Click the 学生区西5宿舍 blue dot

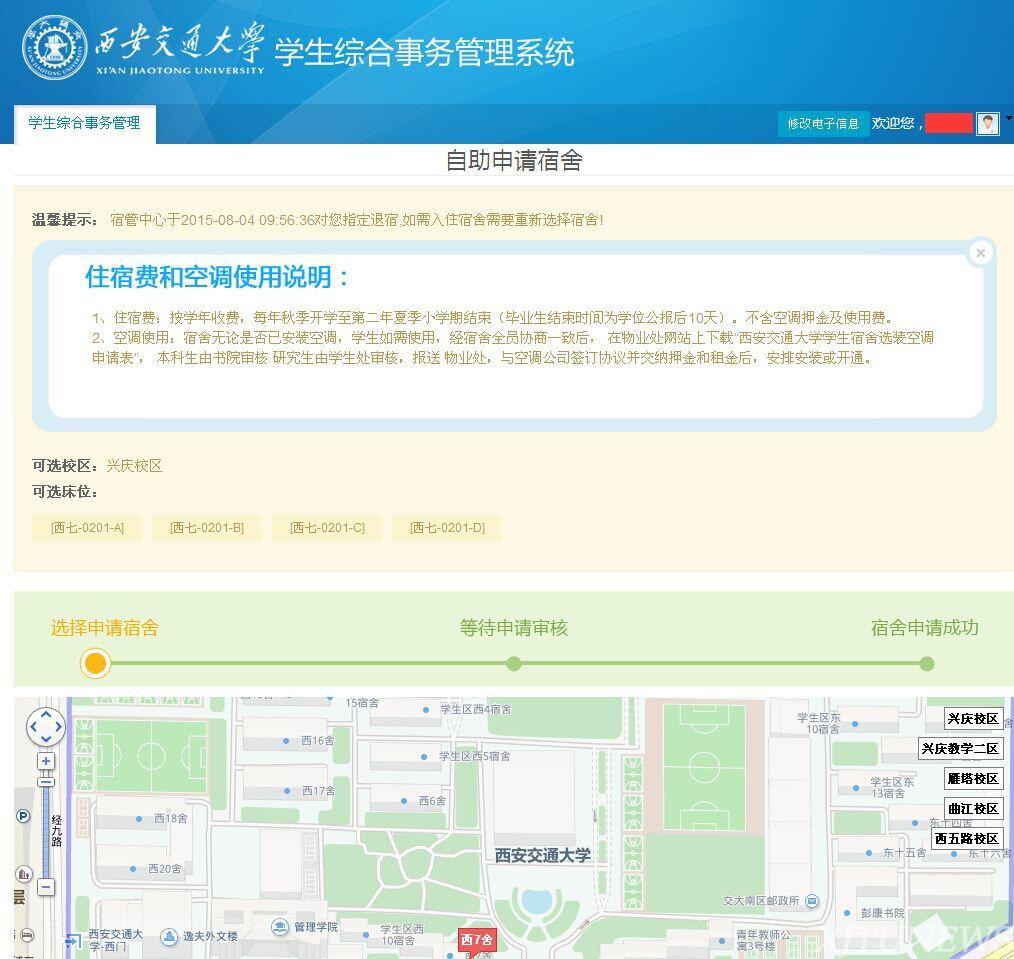pyautogui.click(x=424, y=757)
